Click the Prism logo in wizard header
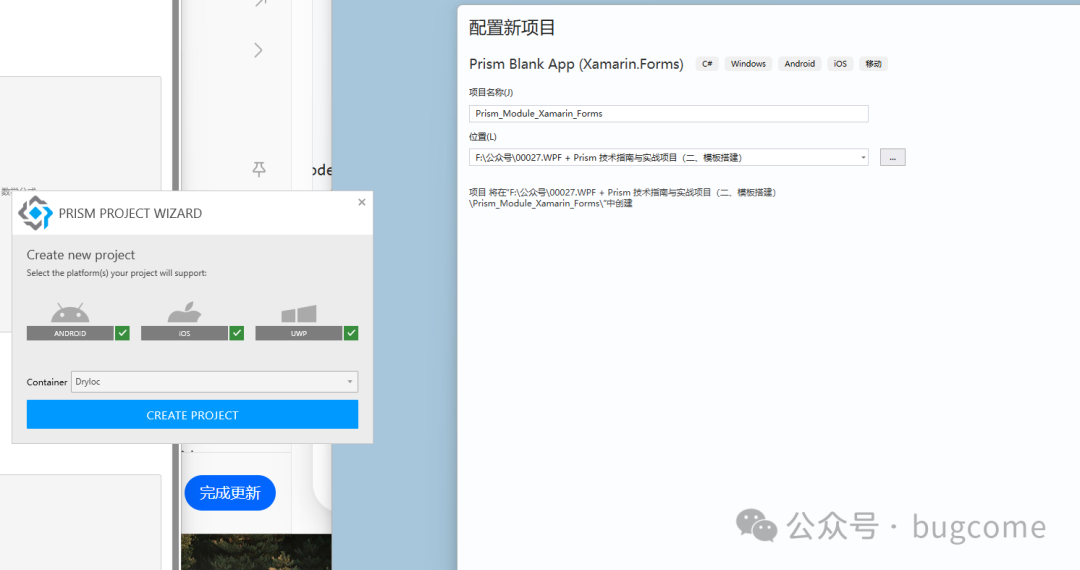This screenshot has height=570, width=1080. tap(35, 213)
